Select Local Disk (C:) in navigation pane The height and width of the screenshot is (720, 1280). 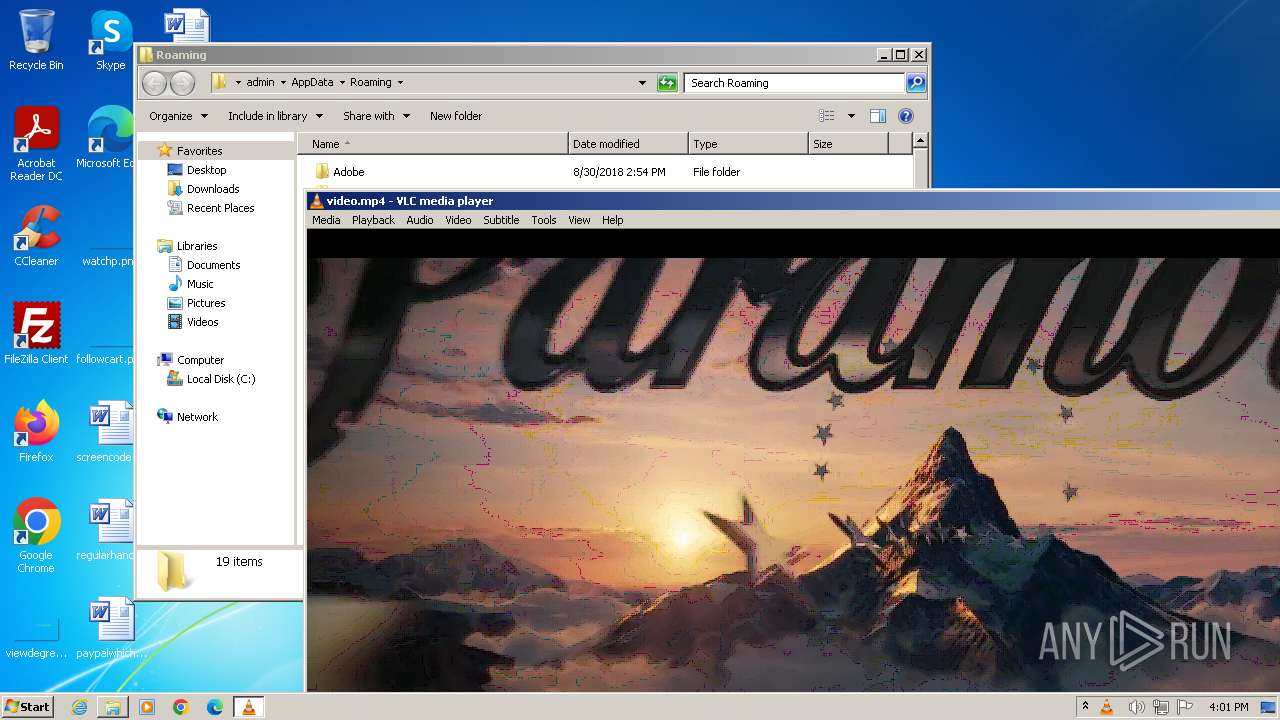[220, 379]
